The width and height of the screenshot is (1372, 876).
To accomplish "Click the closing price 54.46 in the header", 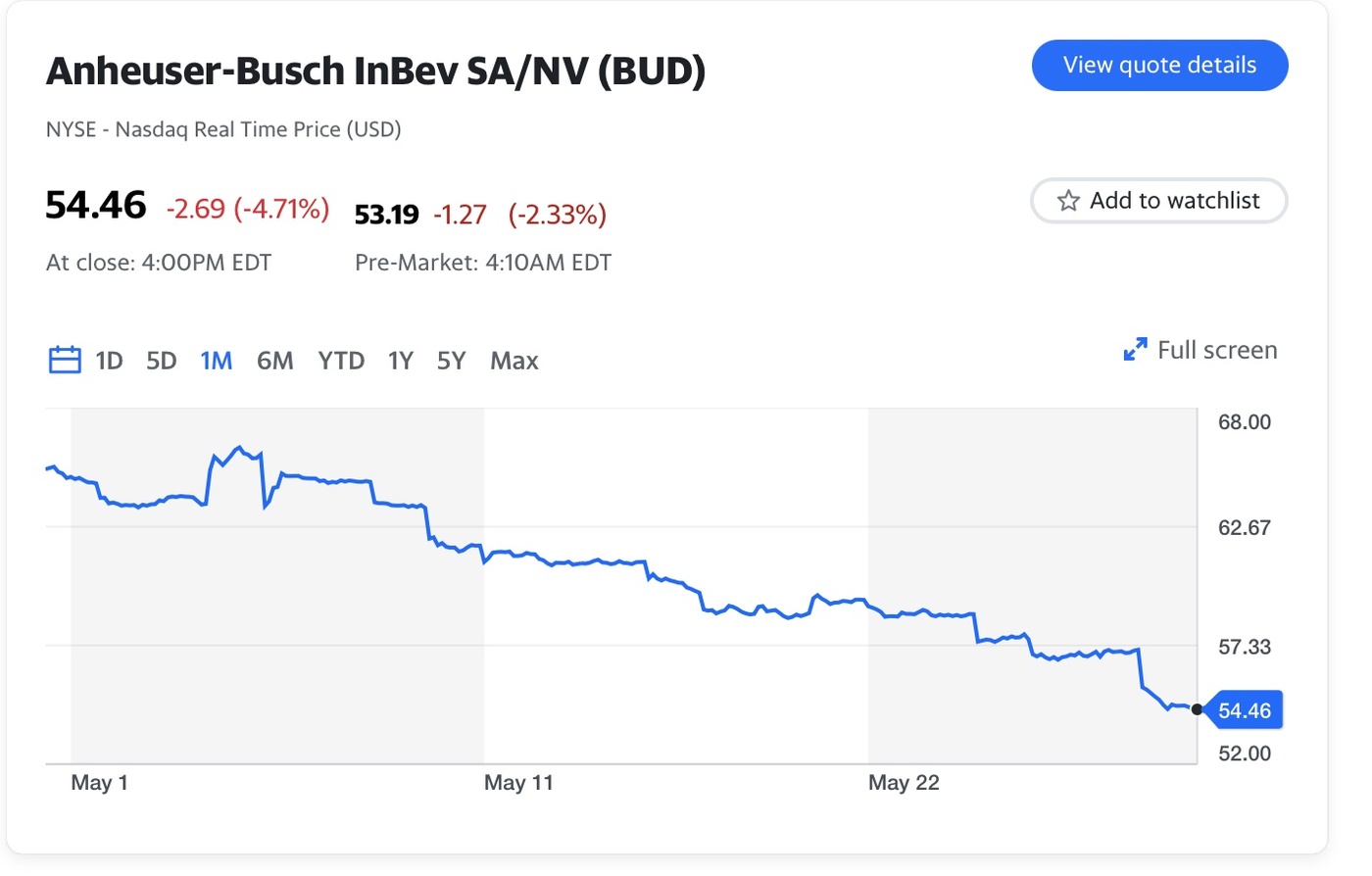I will point(95,206).
